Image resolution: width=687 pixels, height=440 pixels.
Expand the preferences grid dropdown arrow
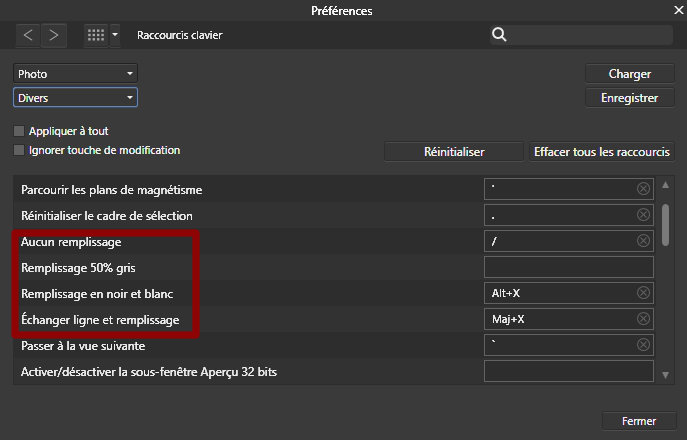(x=115, y=35)
